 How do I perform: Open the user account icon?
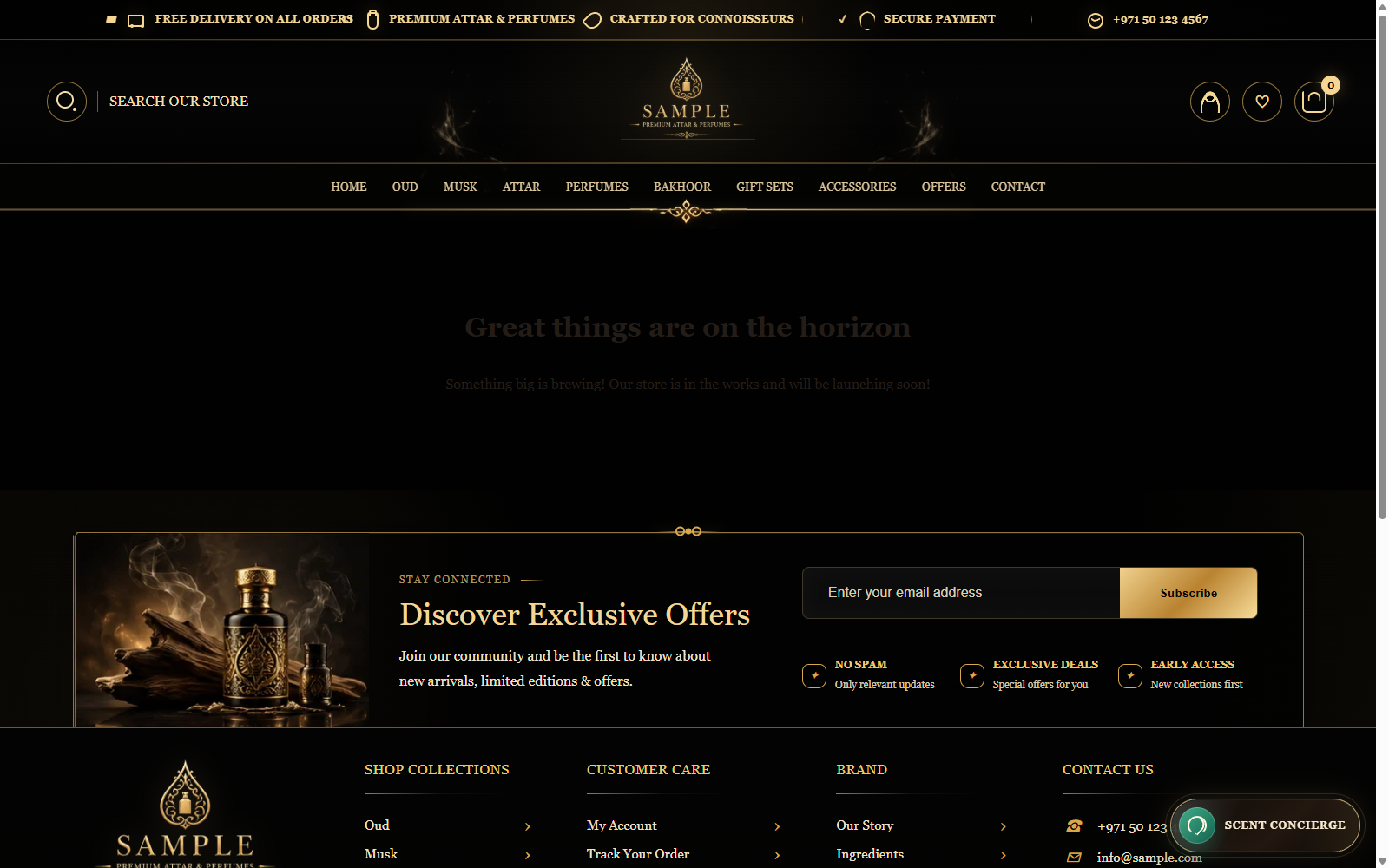pyautogui.click(x=1210, y=102)
